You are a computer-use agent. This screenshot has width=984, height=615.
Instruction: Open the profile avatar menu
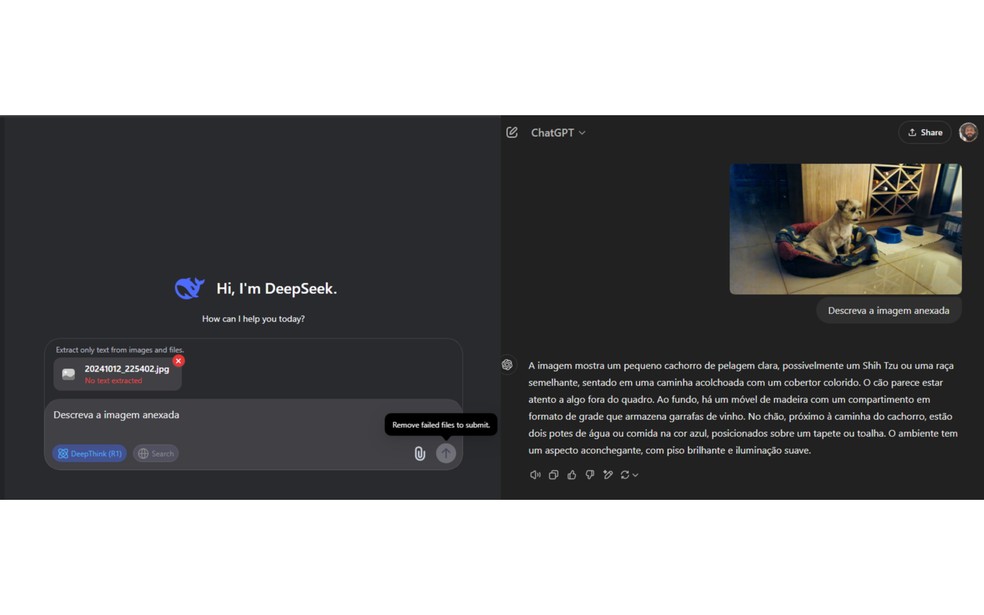tap(967, 132)
